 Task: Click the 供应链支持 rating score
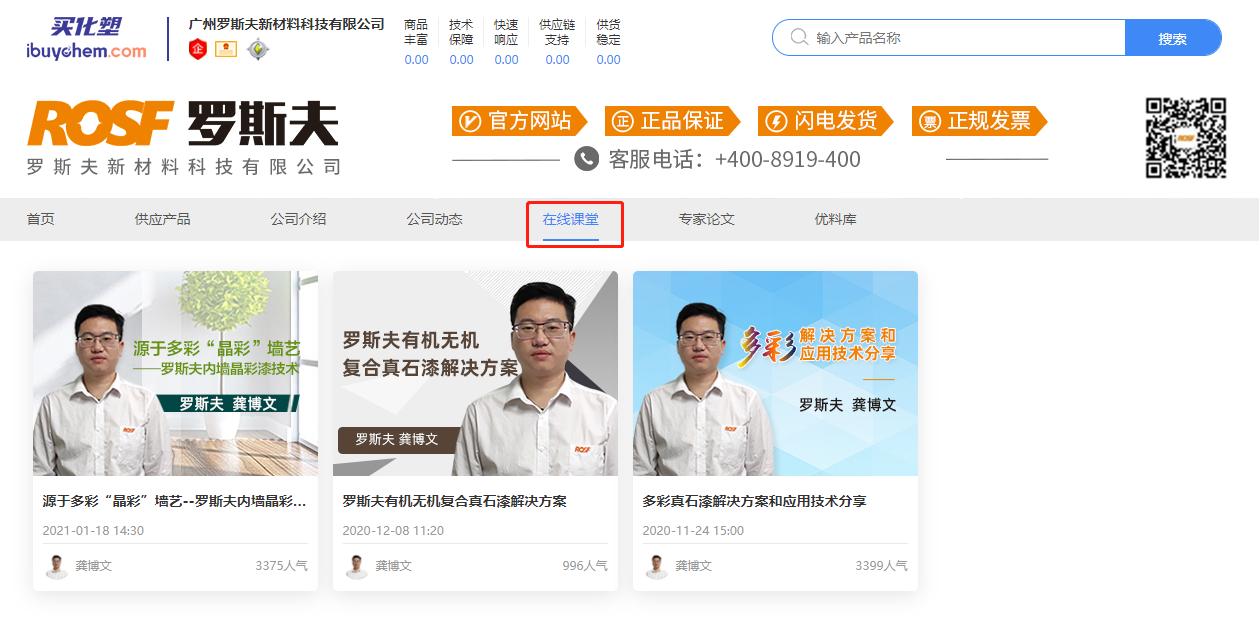click(x=557, y=60)
